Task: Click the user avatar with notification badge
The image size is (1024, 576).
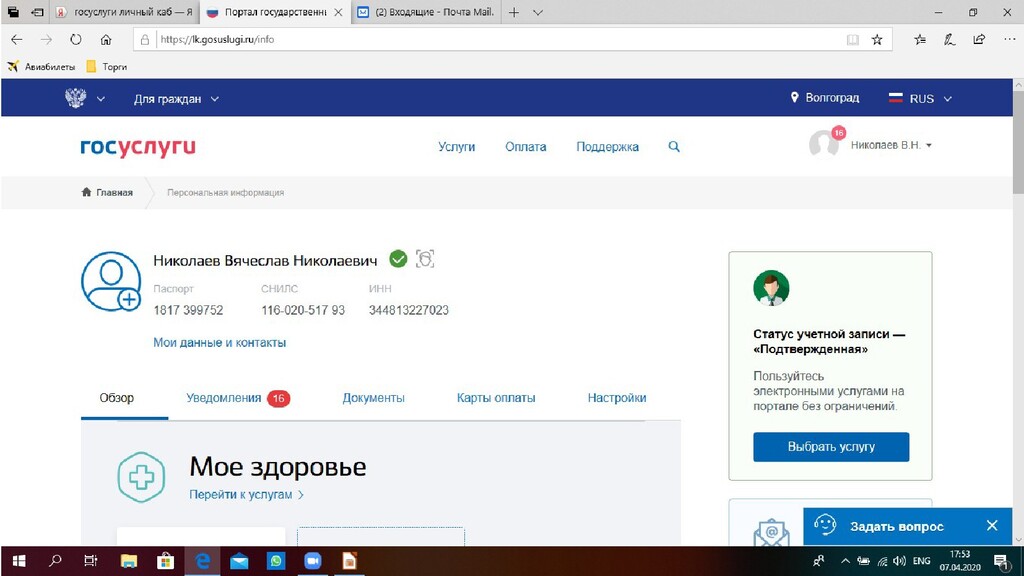Action: [x=825, y=143]
